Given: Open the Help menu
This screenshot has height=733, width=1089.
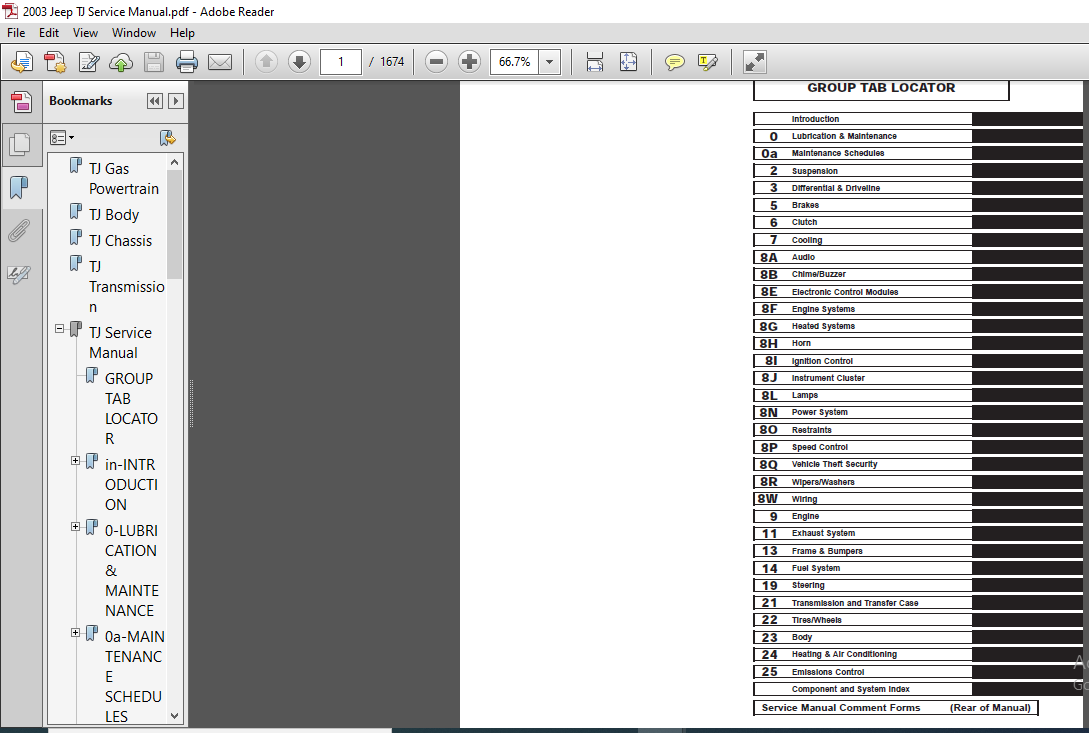Looking at the screenshot, I should click(x=182, y=33).
